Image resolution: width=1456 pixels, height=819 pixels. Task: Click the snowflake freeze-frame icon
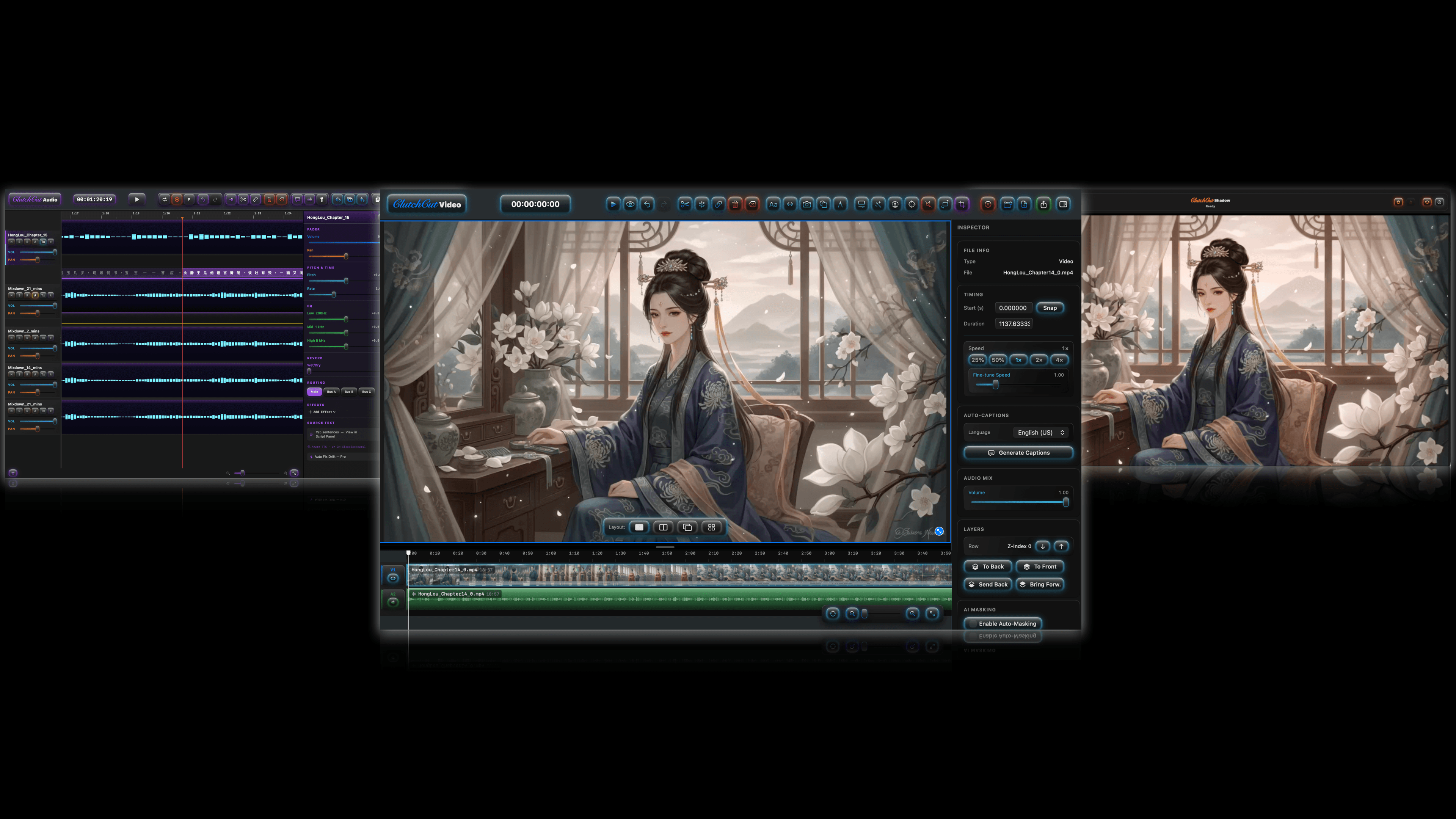point(701,204)
